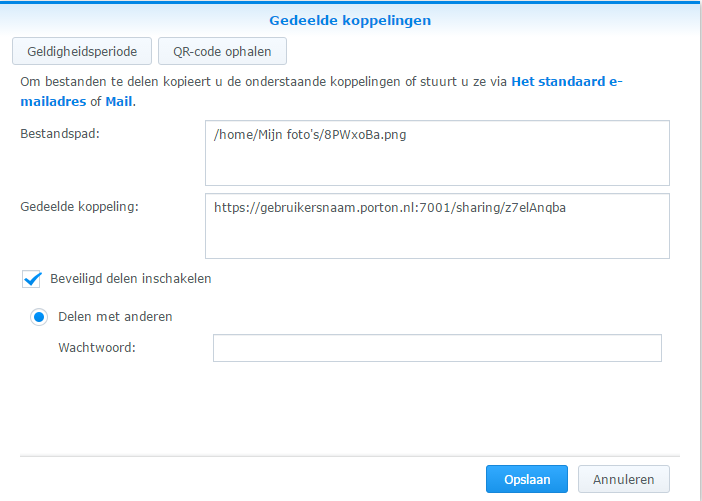
Task: Uncheck the Beveiligd delen inschakelen checkbox
Action: click(31, 279)
